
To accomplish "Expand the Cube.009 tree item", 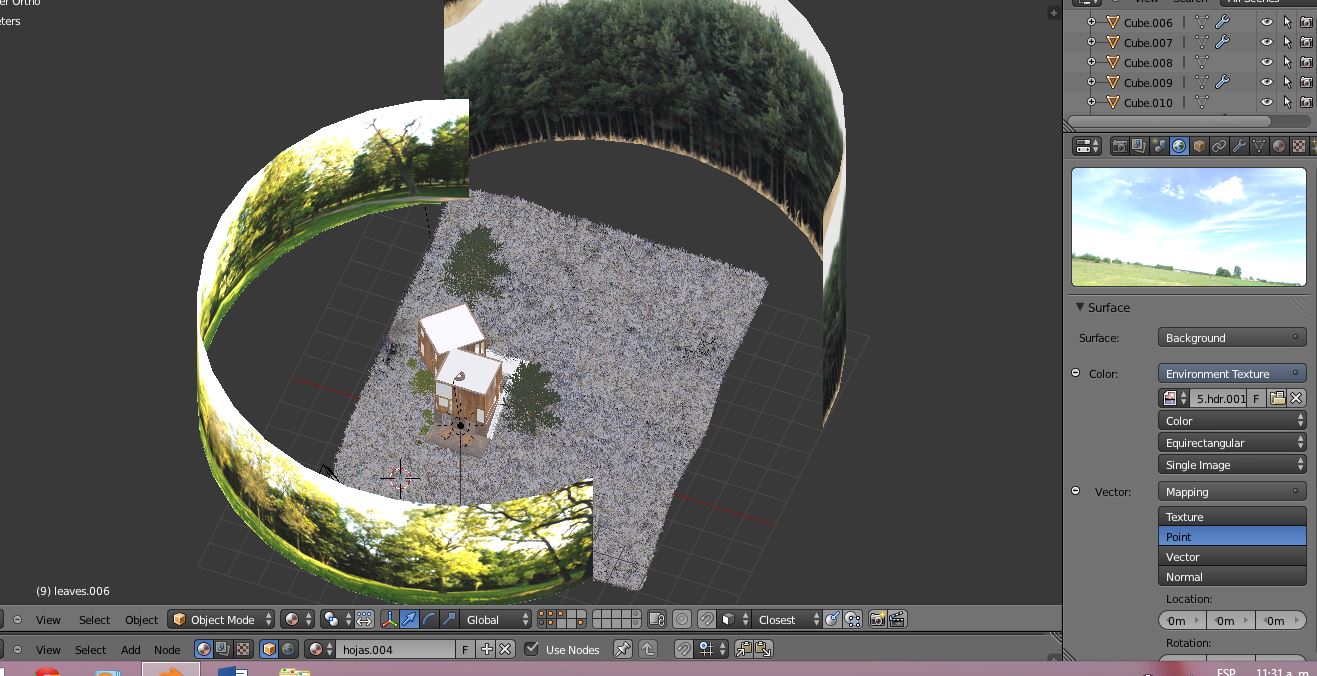I will tap(1091, 82).
